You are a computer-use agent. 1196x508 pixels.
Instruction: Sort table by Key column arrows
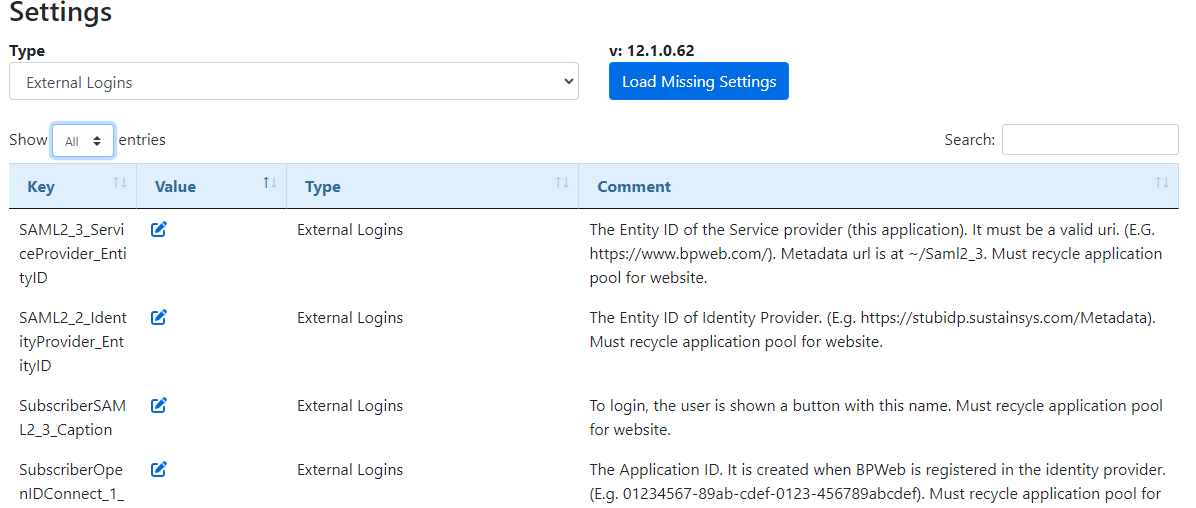click(x=120, y=184)
